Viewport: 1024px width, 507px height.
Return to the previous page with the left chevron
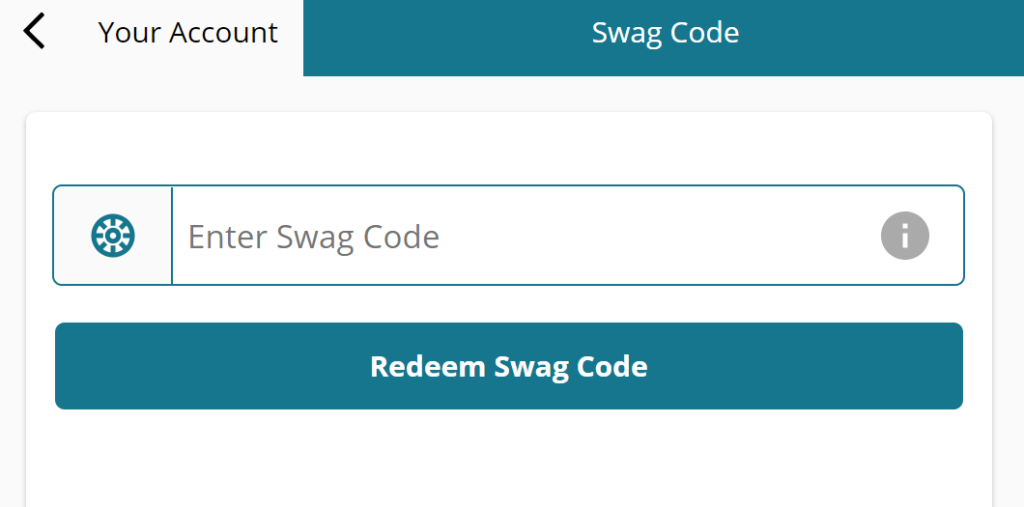click(x=34, y=31)
